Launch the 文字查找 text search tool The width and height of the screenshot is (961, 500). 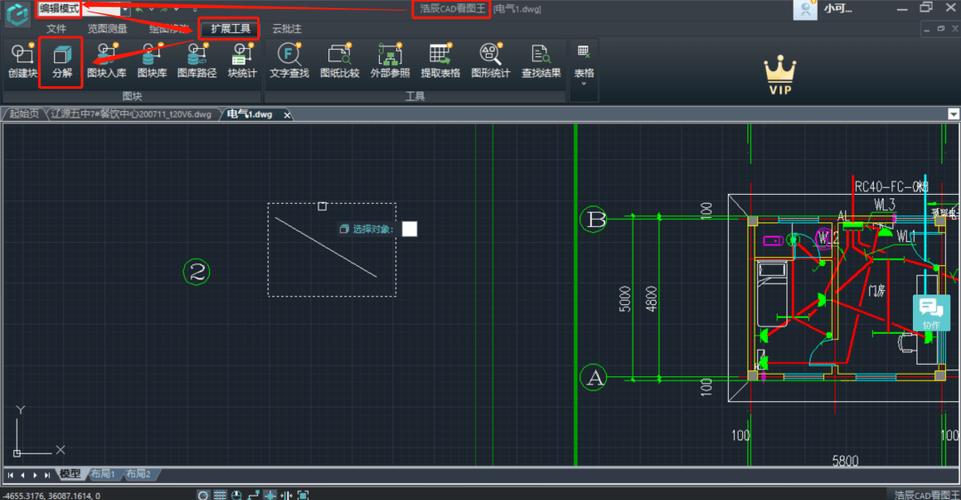(289, 59)
